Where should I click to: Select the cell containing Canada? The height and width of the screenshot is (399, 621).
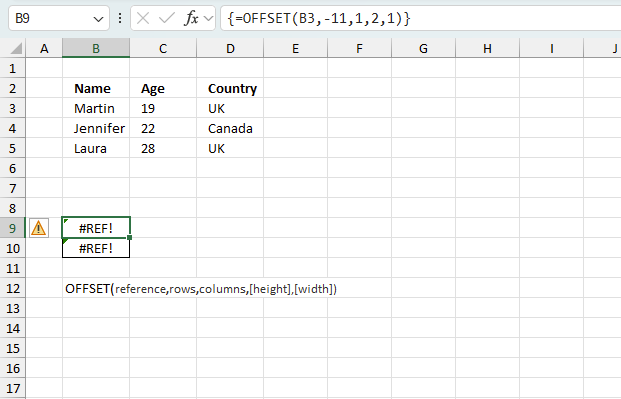[230, 128]
